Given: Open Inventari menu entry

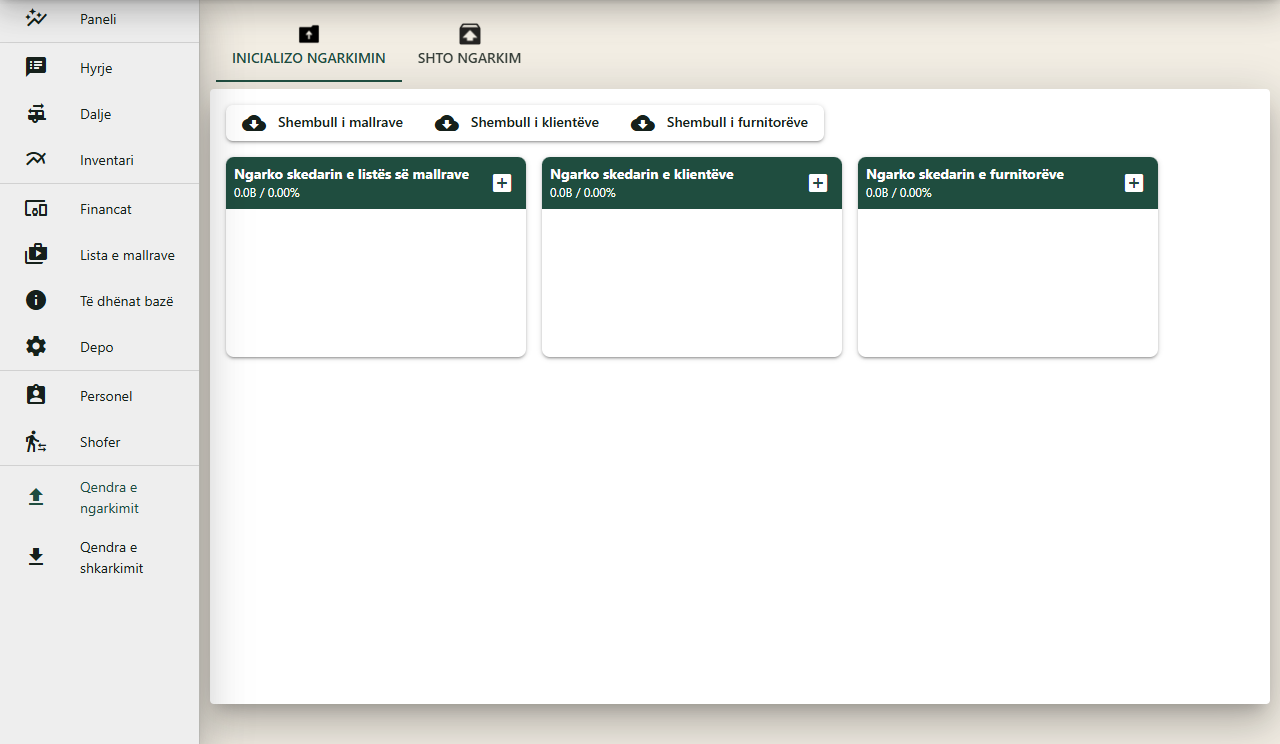Looking at the screenshot, I should [100, 159].
